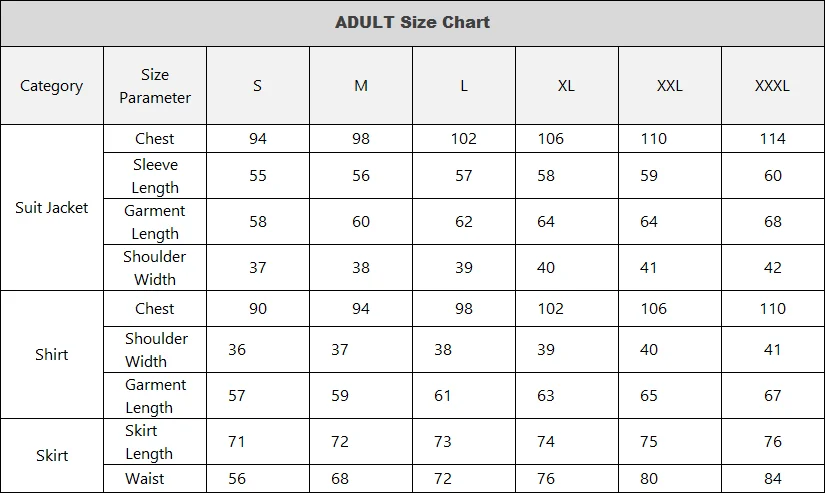Screen dimensions: 826x494
Task: Select Shirt Garment Length value 67
Action: 772,396
